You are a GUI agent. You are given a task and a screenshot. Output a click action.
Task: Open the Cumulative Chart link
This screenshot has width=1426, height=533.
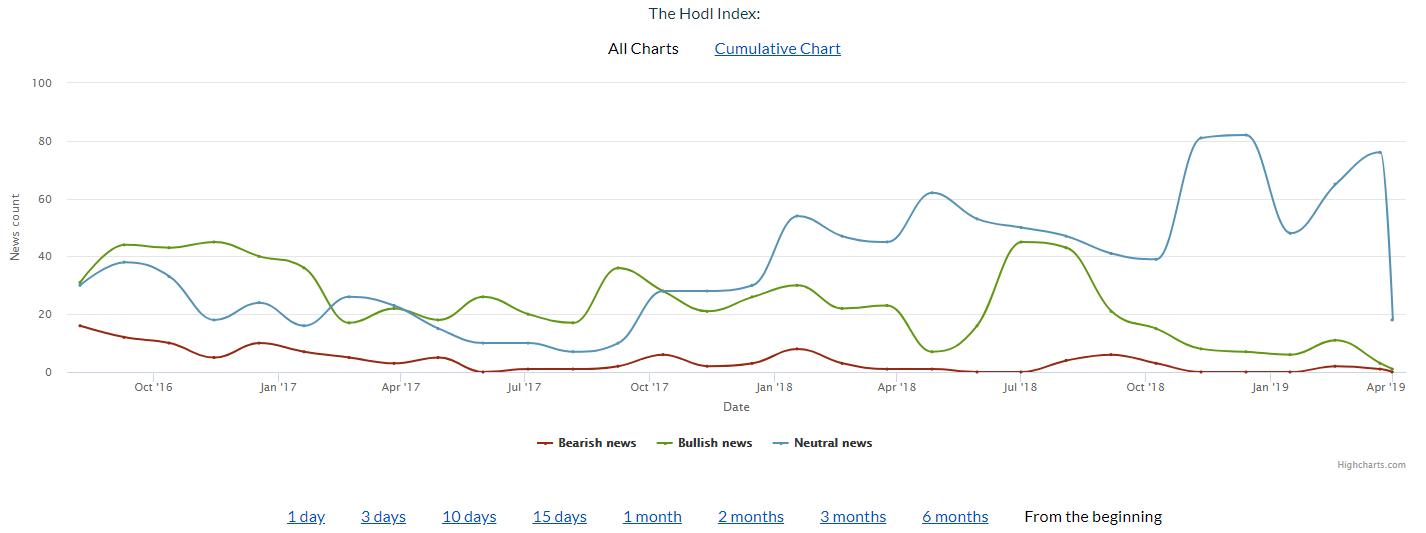[x=777, y=48]
